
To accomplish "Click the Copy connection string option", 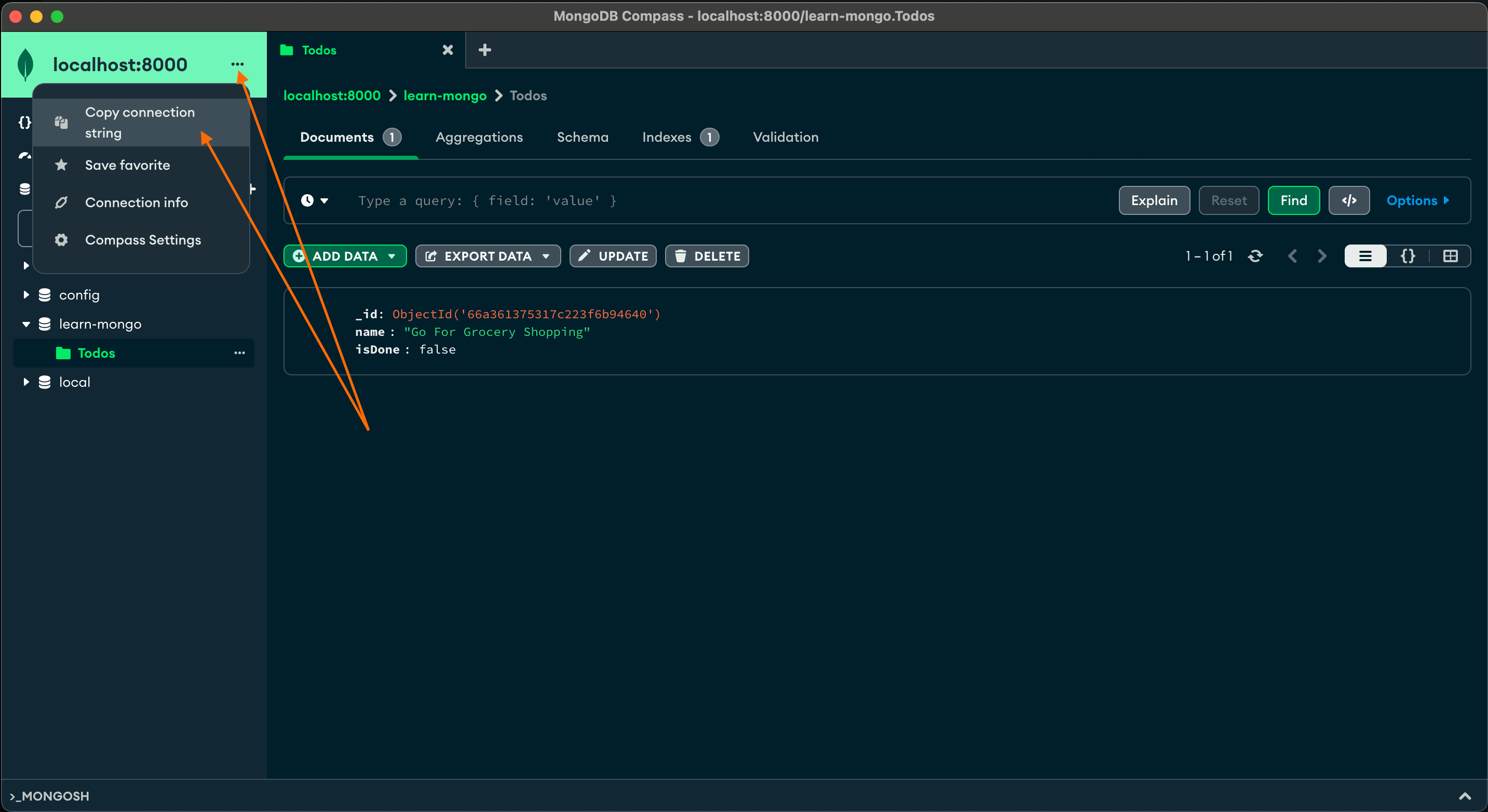I will [x=140, y=121].
